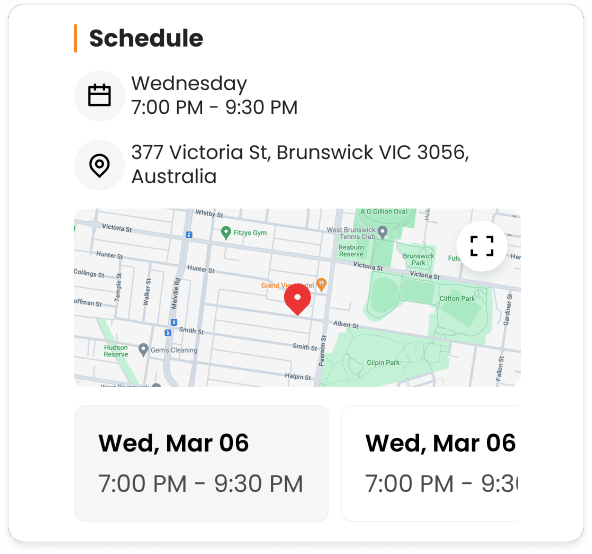Click the Brunswick Park label on the map
The width and height of the screenshot is (592, 554).
click(x=418, y=259)
